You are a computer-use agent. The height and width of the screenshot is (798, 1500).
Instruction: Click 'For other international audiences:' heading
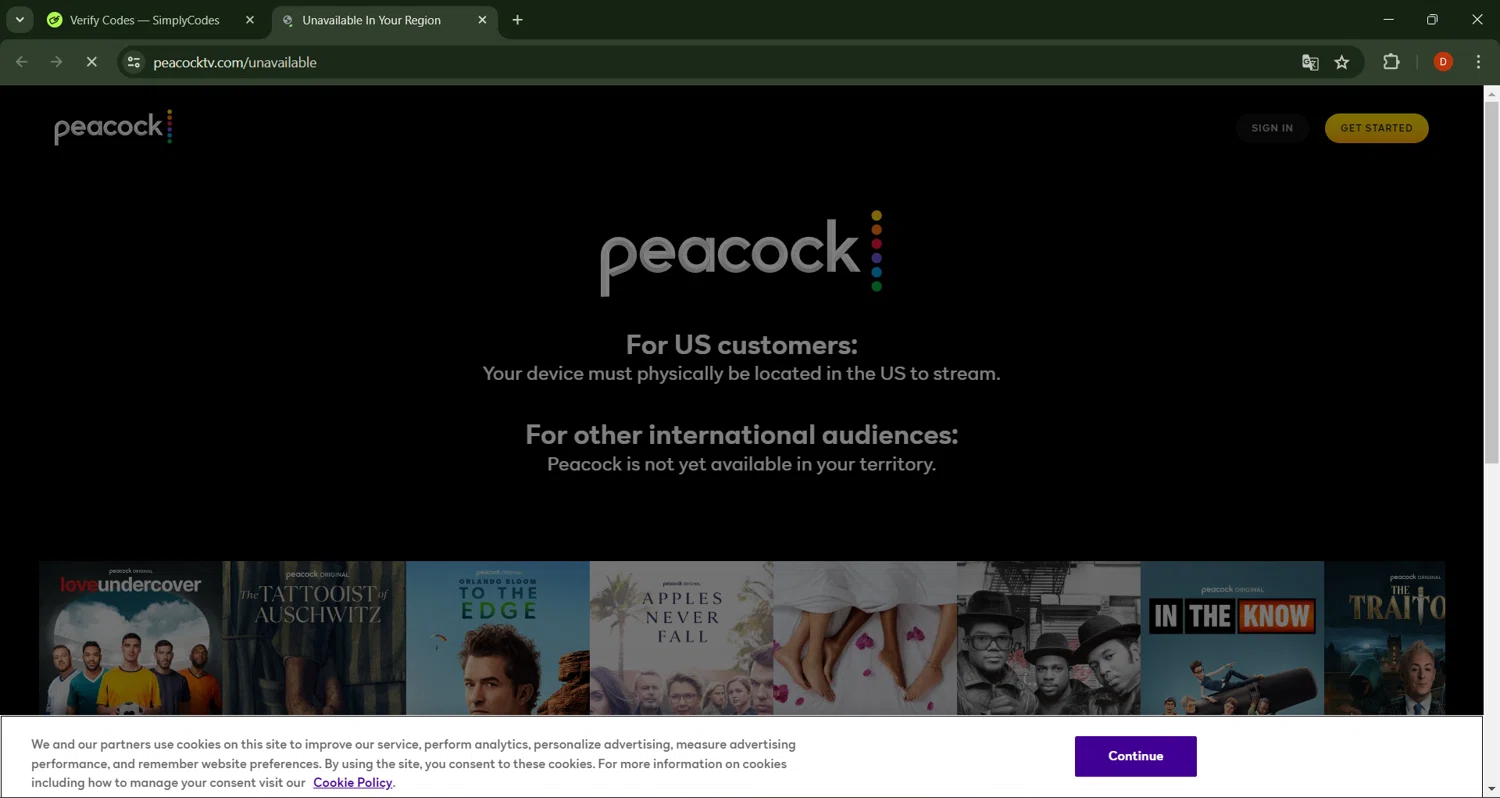pyautogui.click(x=741, y=435)
